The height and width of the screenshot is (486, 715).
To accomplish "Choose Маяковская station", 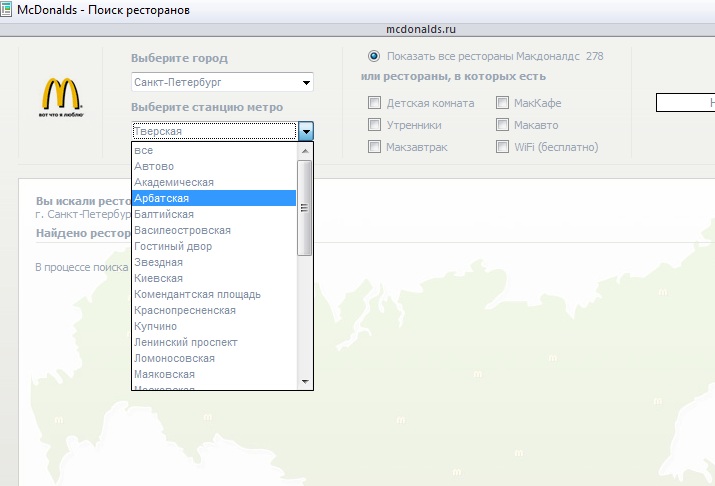I will [x=214, y=374].
